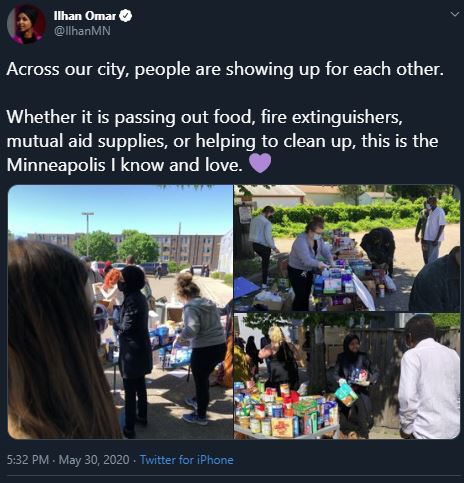Viewport: 464px width, 483px height.
Task: Click the word Minneapolis in the tweet
Action: [x=56, y=165]
